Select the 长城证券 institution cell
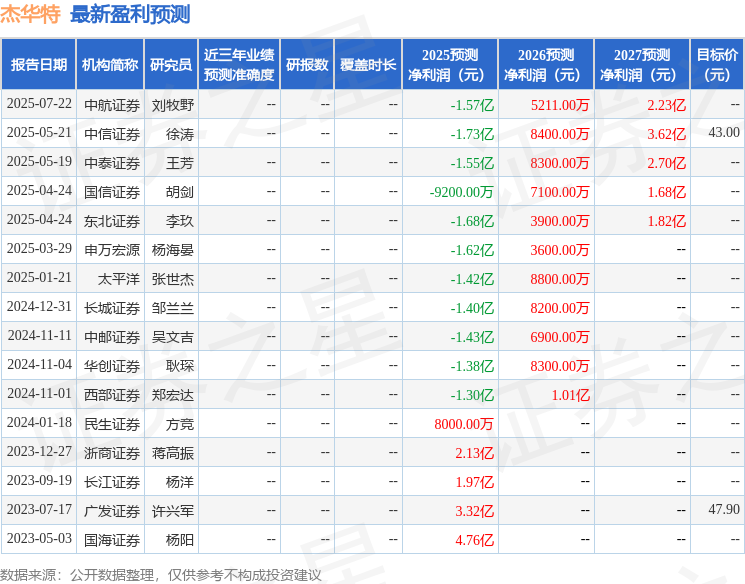This screenshot has width=745, height=584. [112, 308]
